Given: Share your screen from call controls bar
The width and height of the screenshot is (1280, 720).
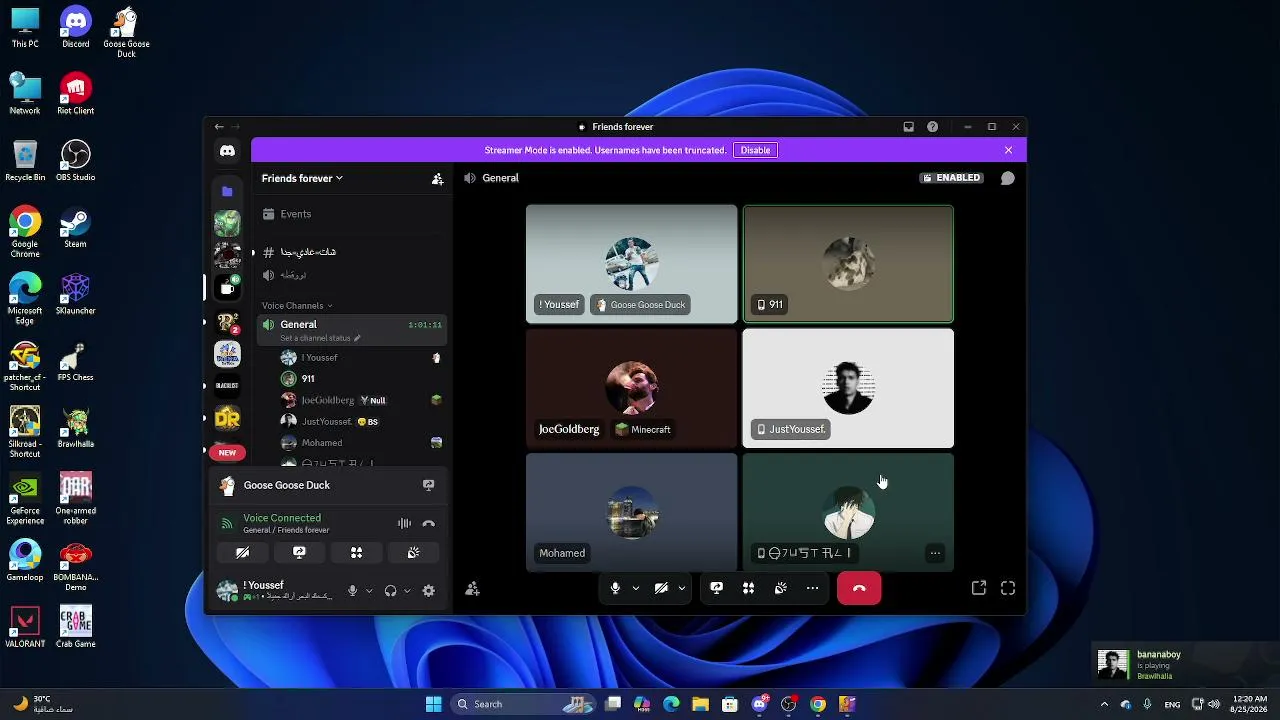Looking at the screenshot, I should [x=716, y=588].
